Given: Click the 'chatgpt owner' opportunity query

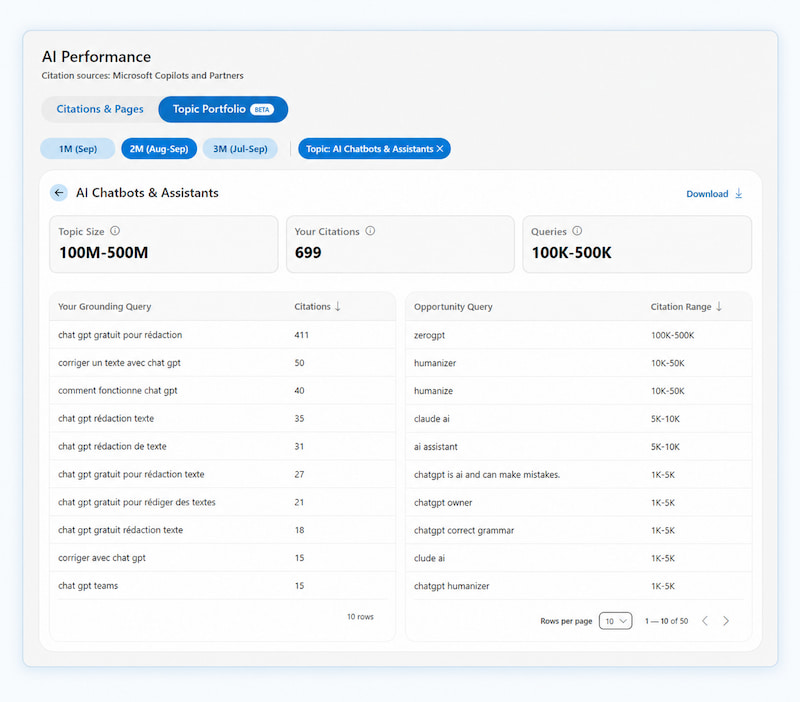Looking at the screenshot, I should coord(443,503).
